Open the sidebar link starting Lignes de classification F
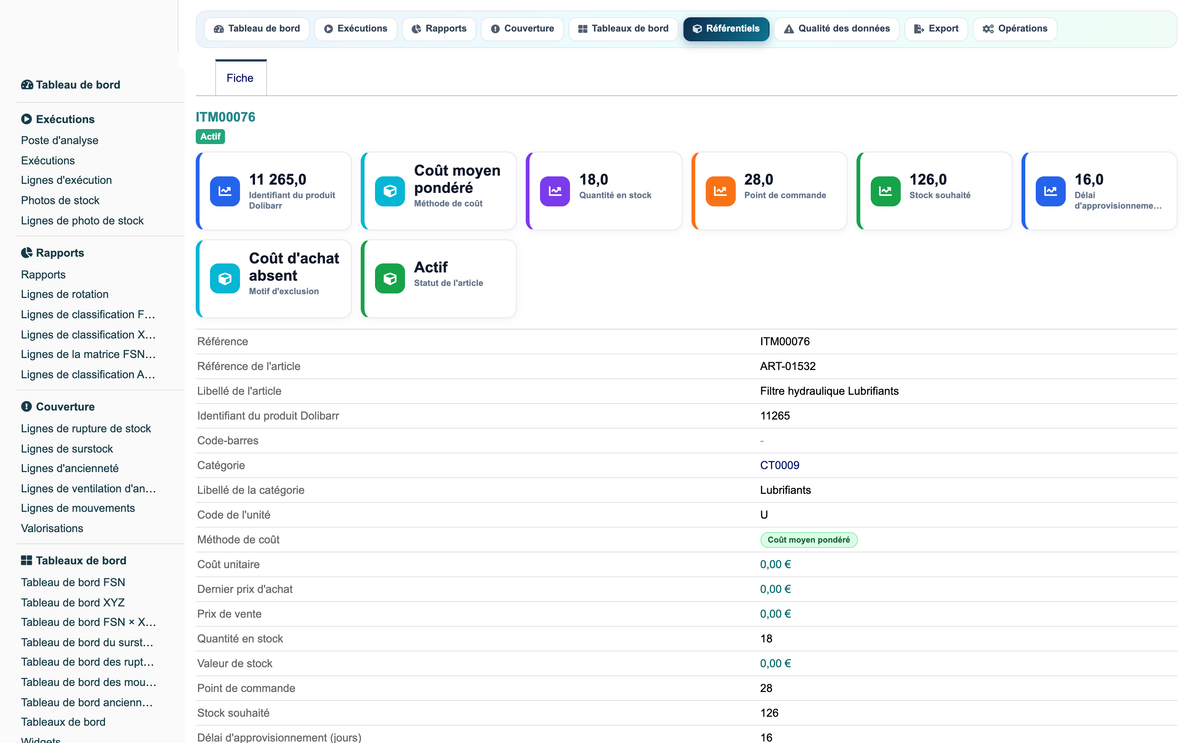Screen dimensions: 1200x743 coord(88,315)
